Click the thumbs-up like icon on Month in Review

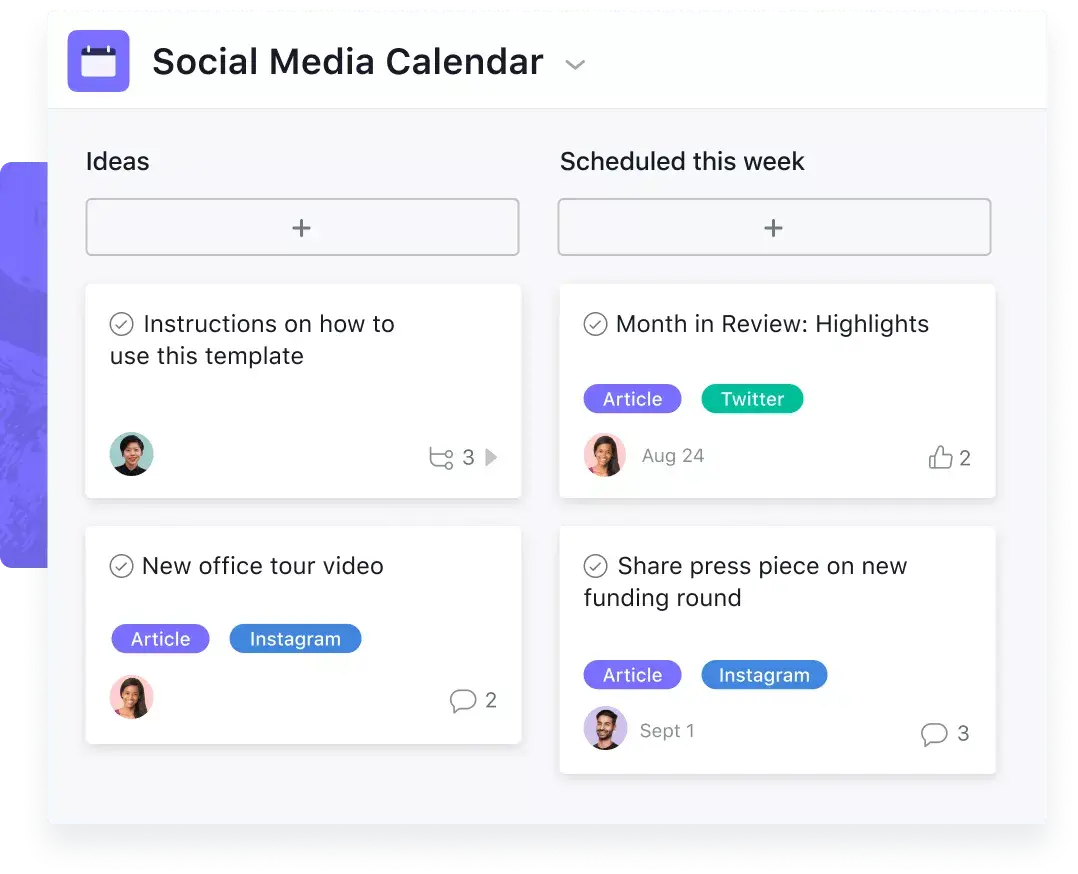[940, 458]
